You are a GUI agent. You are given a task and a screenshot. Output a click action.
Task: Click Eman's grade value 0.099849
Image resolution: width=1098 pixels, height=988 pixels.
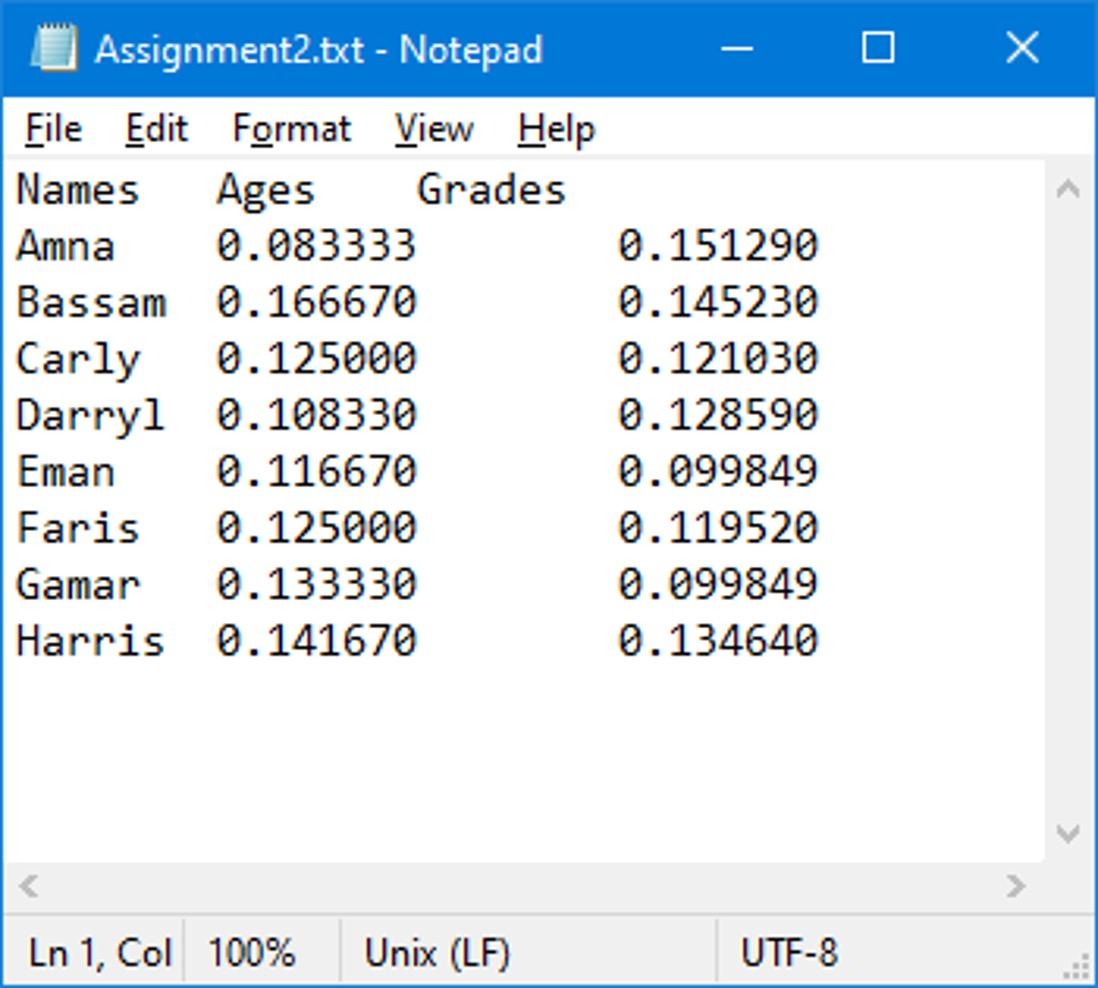[718, 471]
